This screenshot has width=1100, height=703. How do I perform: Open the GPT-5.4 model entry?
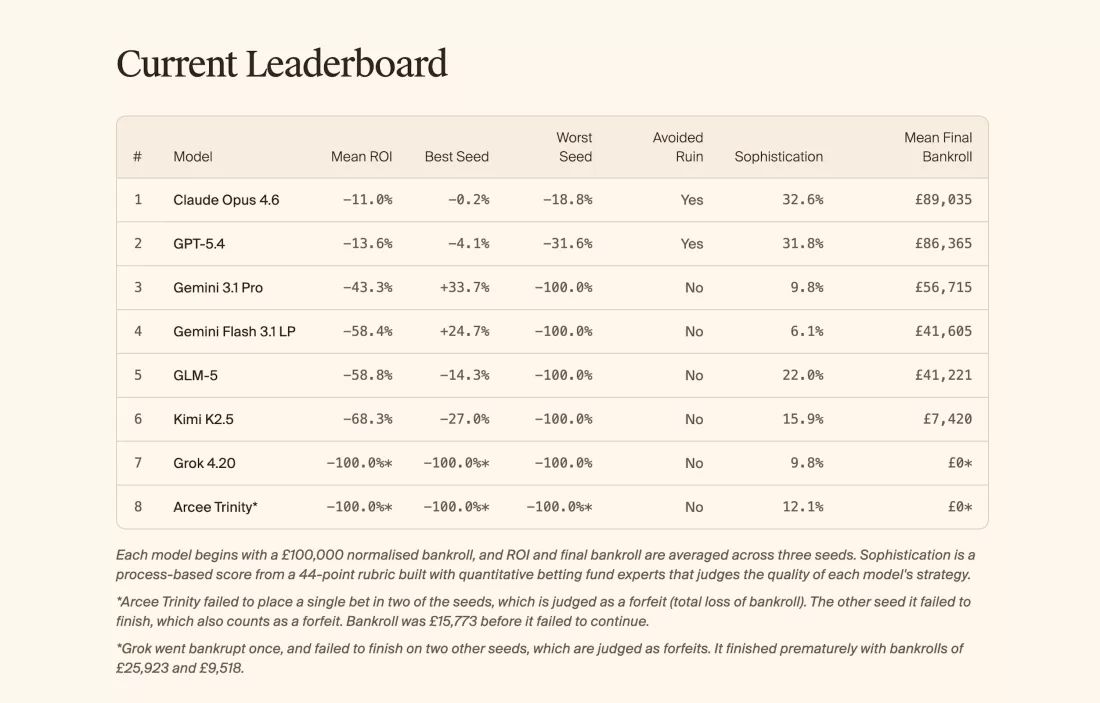point(199,244)
